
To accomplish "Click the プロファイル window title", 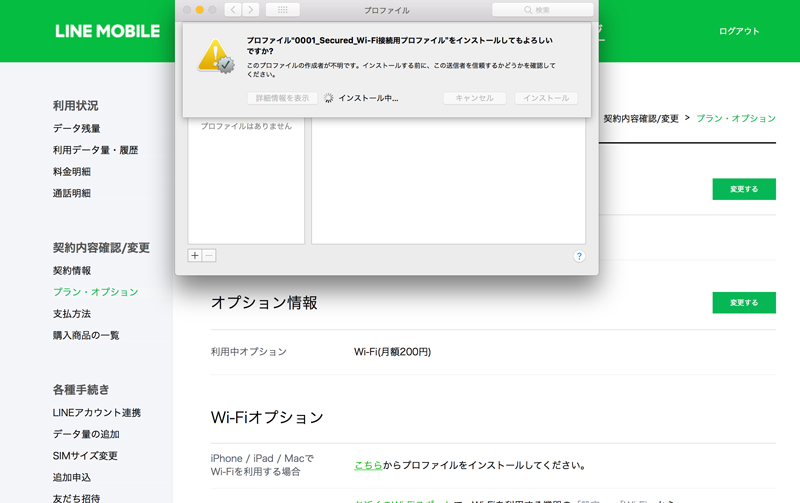I will [x=386, y=10].
